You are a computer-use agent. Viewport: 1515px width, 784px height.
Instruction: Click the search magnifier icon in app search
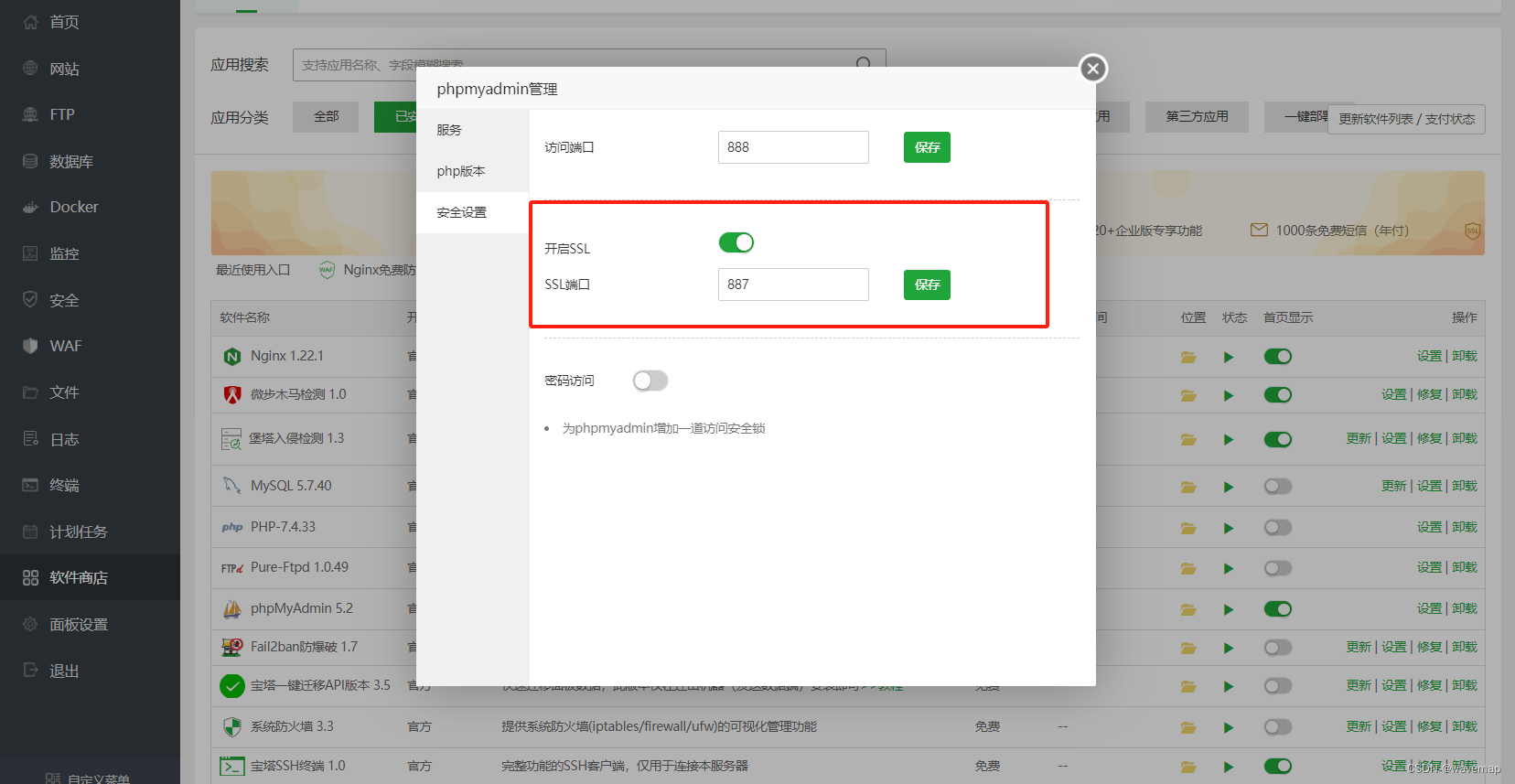[x=864, y=64]
